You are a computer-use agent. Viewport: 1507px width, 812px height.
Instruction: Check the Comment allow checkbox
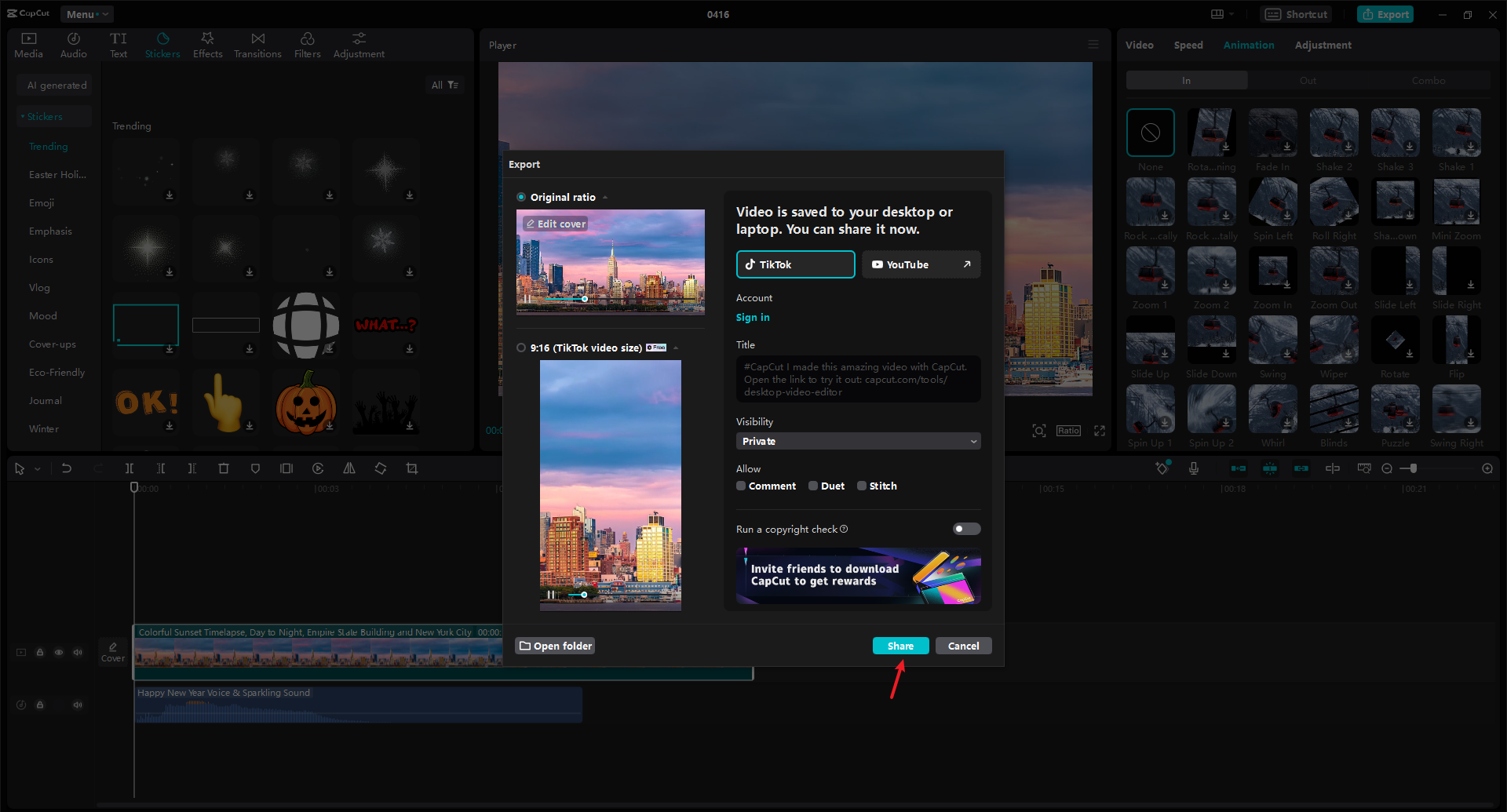(x=741, y=486)
